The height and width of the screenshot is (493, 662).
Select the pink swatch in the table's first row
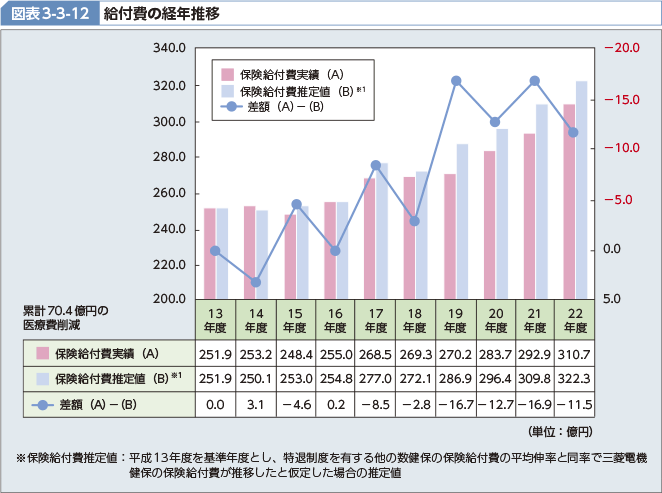[x=42, y=353]
